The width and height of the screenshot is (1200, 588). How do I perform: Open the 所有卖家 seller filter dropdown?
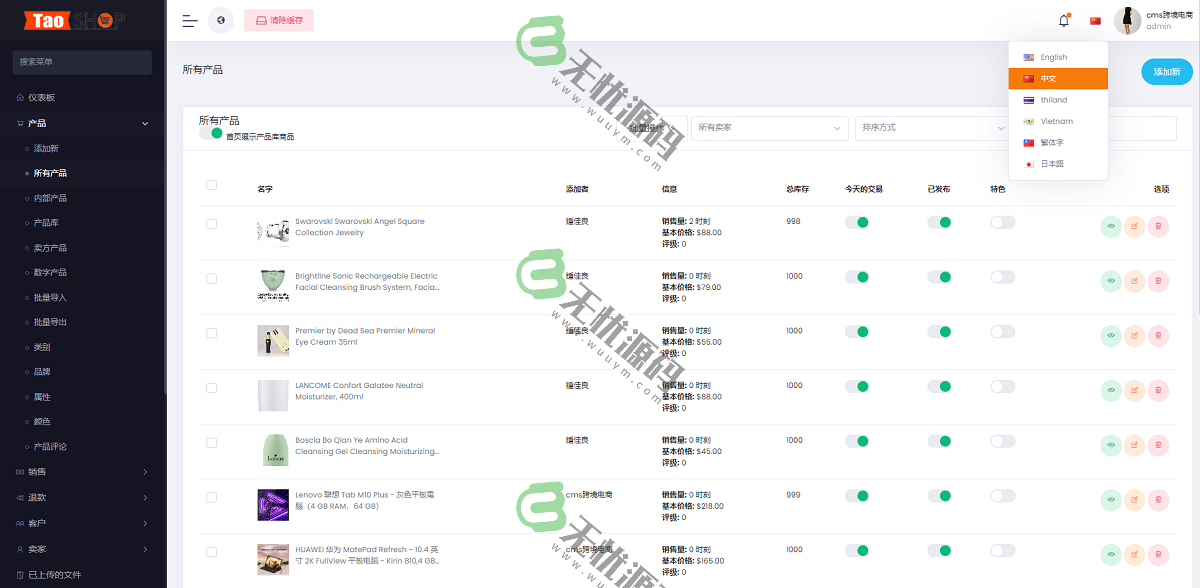tap(770, 128)
